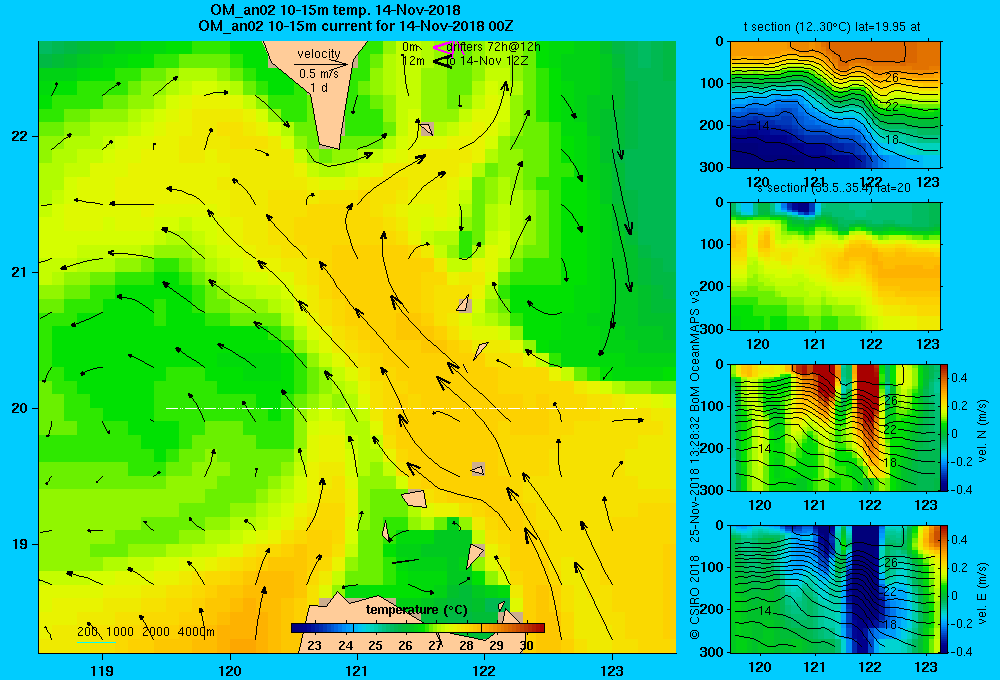Click the vel. N color bar
Viewport: 1000px width, 680px height.
click(945, 427)
